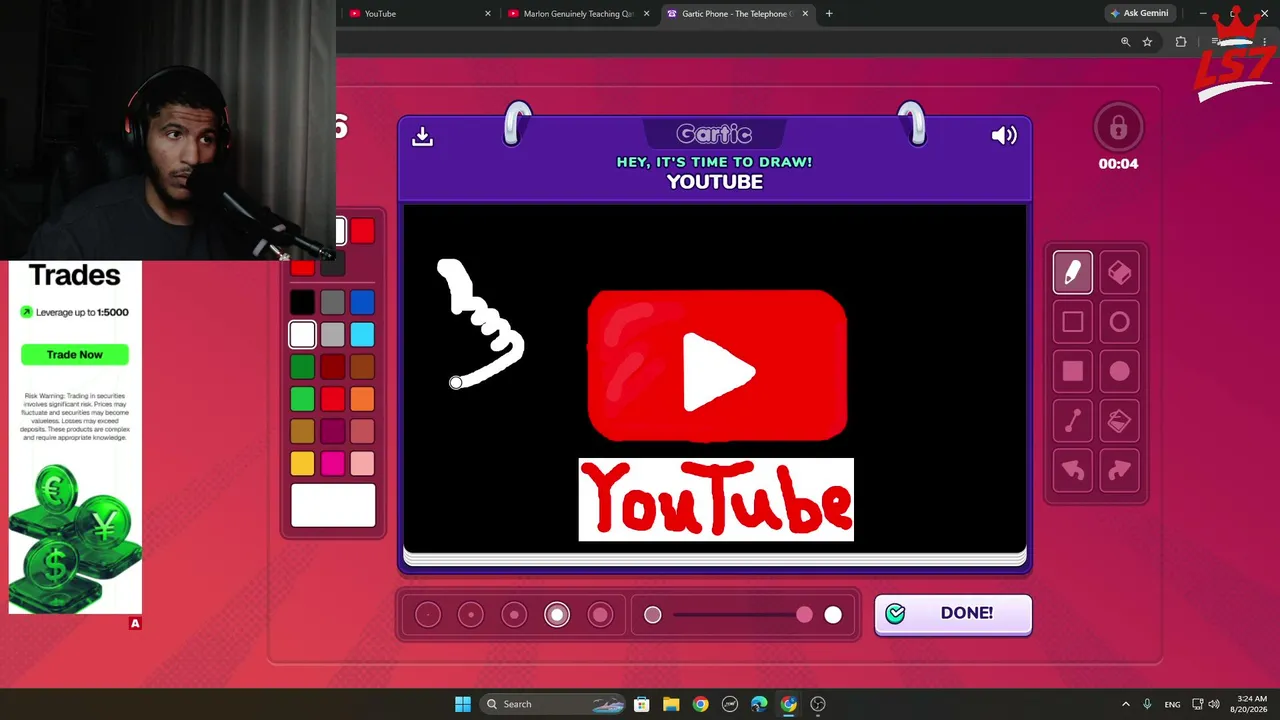Bookmark this page with star icon
Viewport: 1280px width, 720px height.
[1147, 42]
